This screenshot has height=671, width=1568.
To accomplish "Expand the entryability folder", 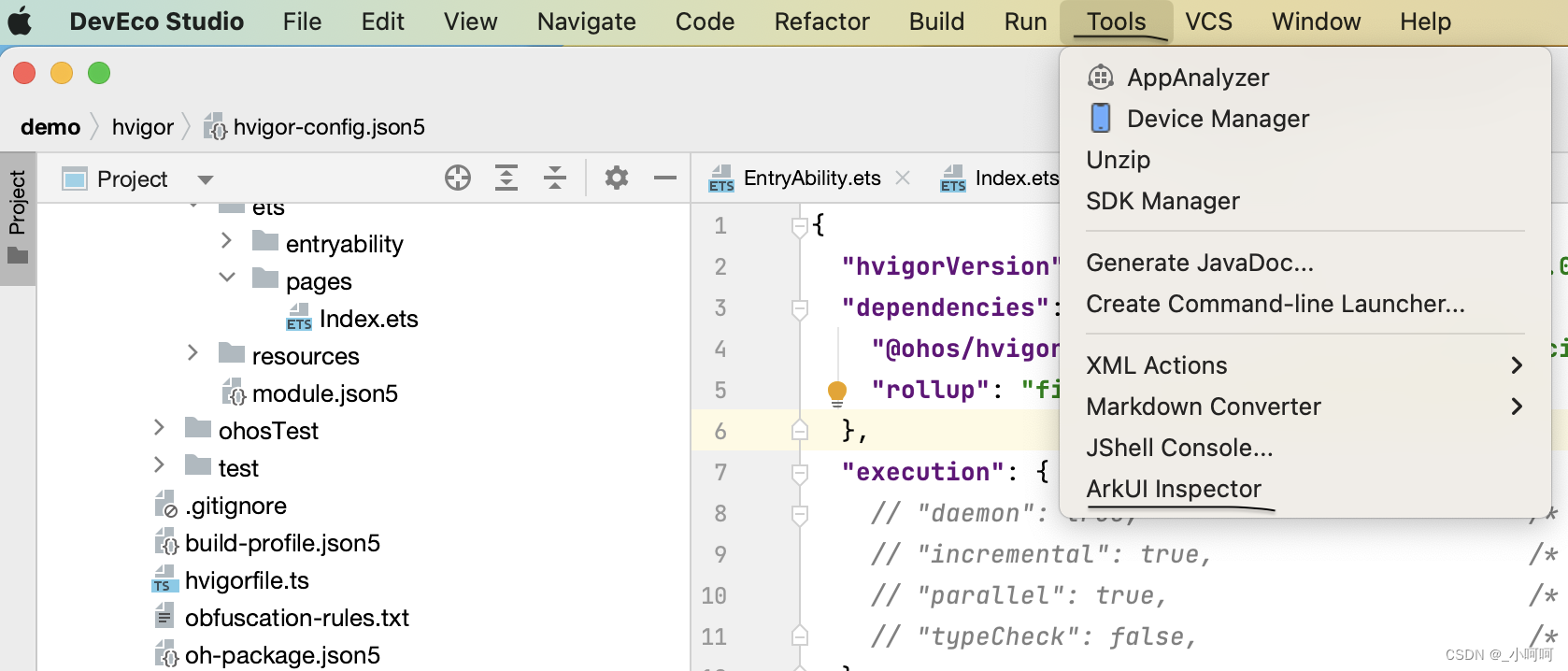I will point(226,241).
